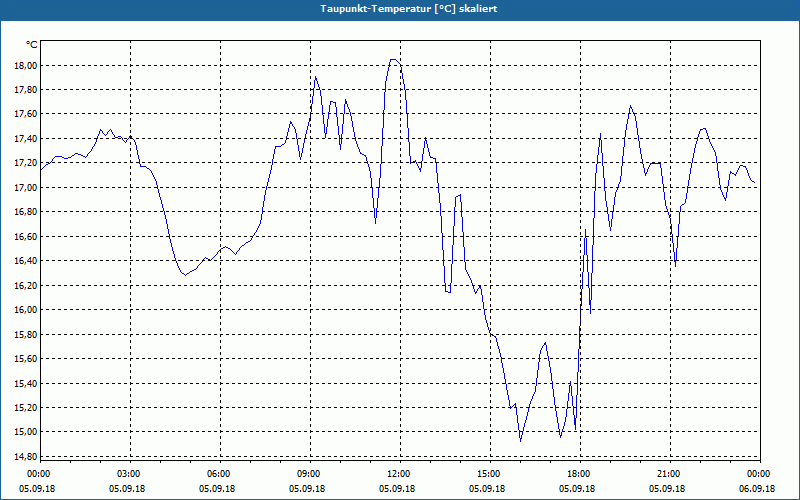Click the 15,20 axis value
Viewport: 800px width, 500px height.
tap(26, 408)
